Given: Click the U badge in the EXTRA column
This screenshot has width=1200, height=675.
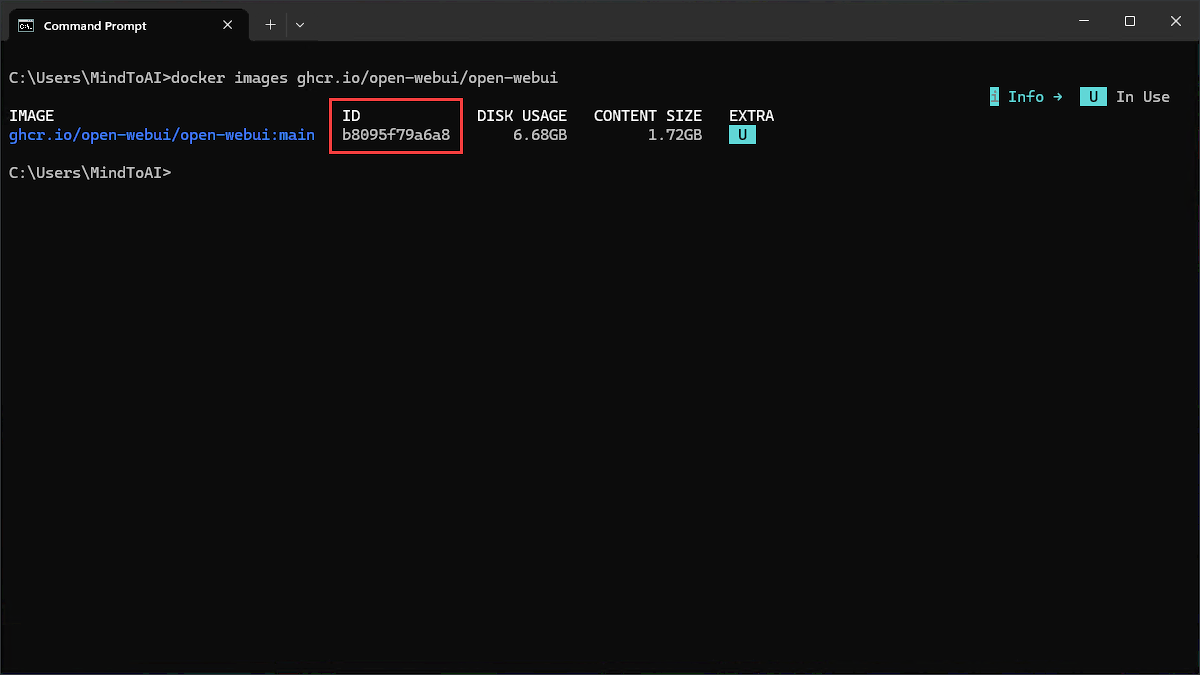Looking at the screenshot, I should 742,135.
